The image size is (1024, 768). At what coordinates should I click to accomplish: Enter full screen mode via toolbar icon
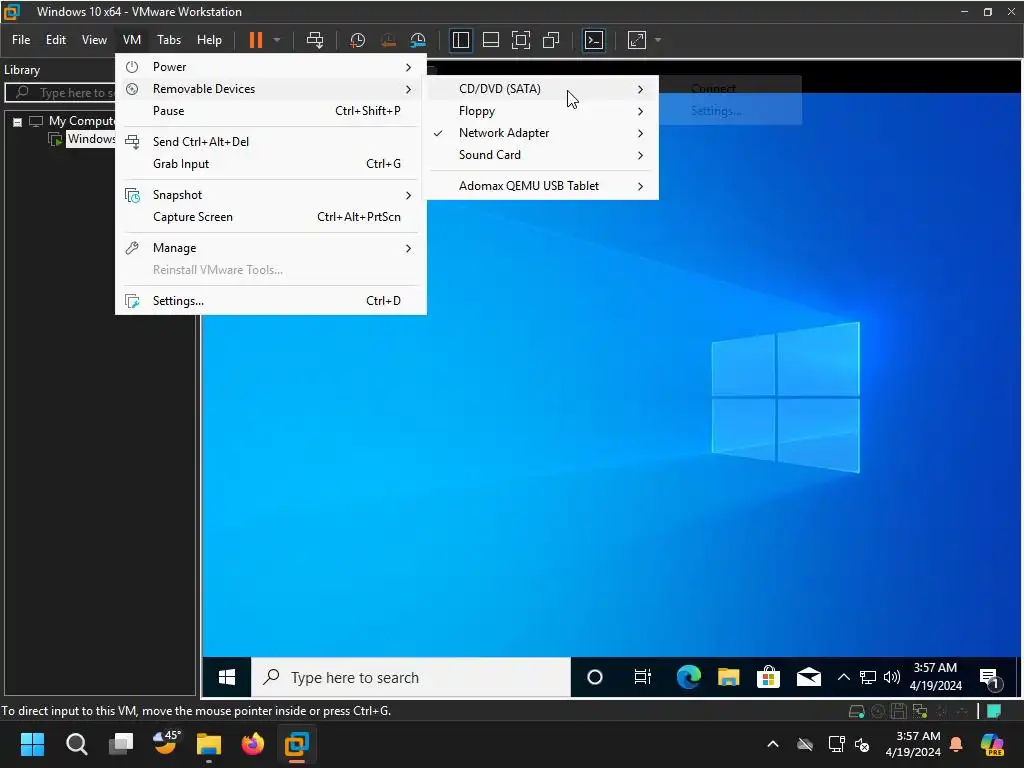[520, 40]
